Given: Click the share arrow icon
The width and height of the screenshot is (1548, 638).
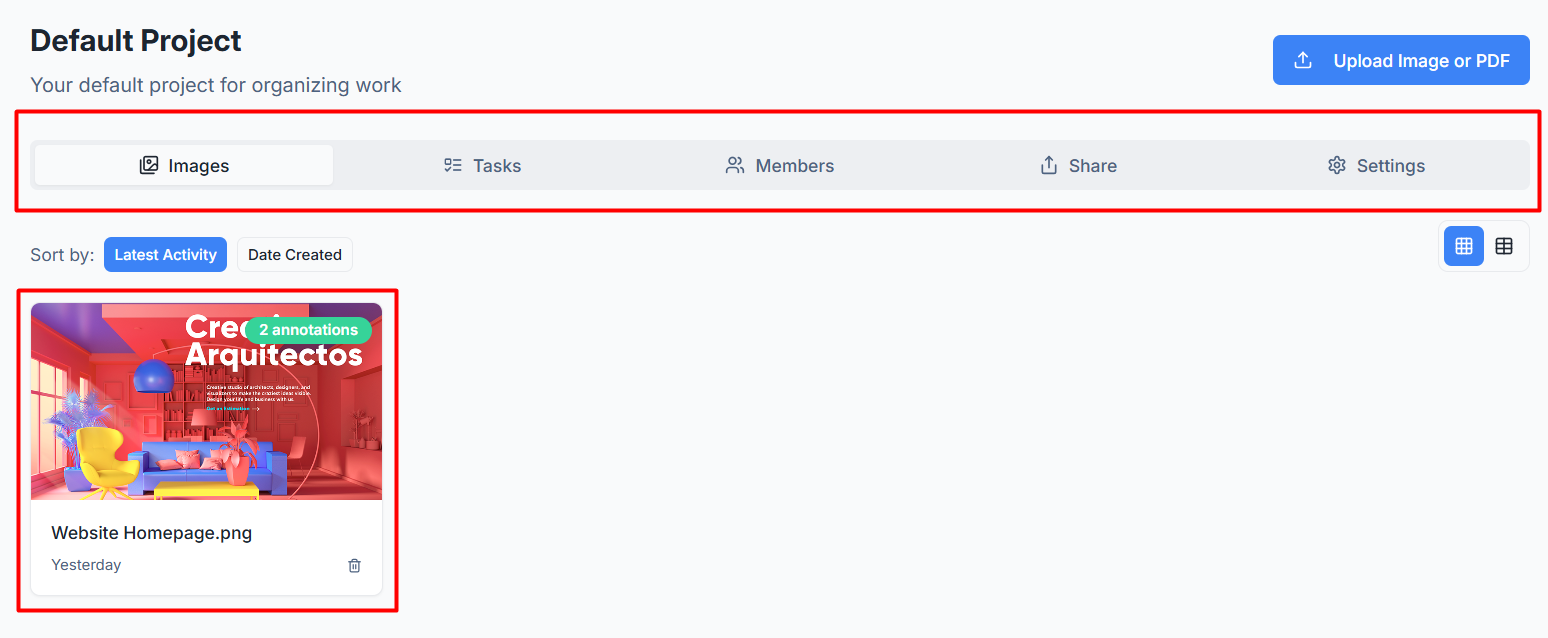Looking at the screenshot, I should [x=1049, y=165].
